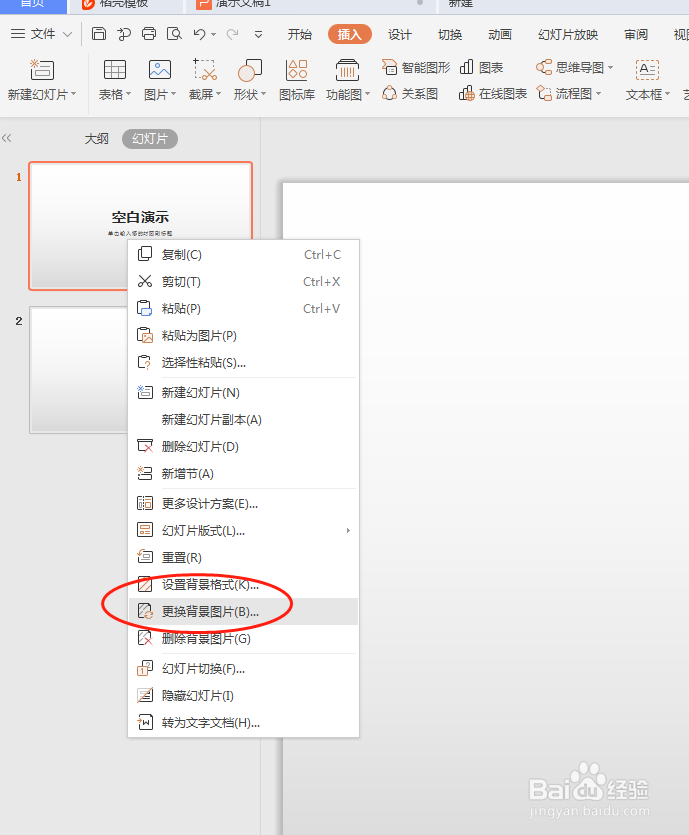The image size is (689, 835).
Task: Insert a 关系图 relationship diagram
Action: tap(410, 94)
